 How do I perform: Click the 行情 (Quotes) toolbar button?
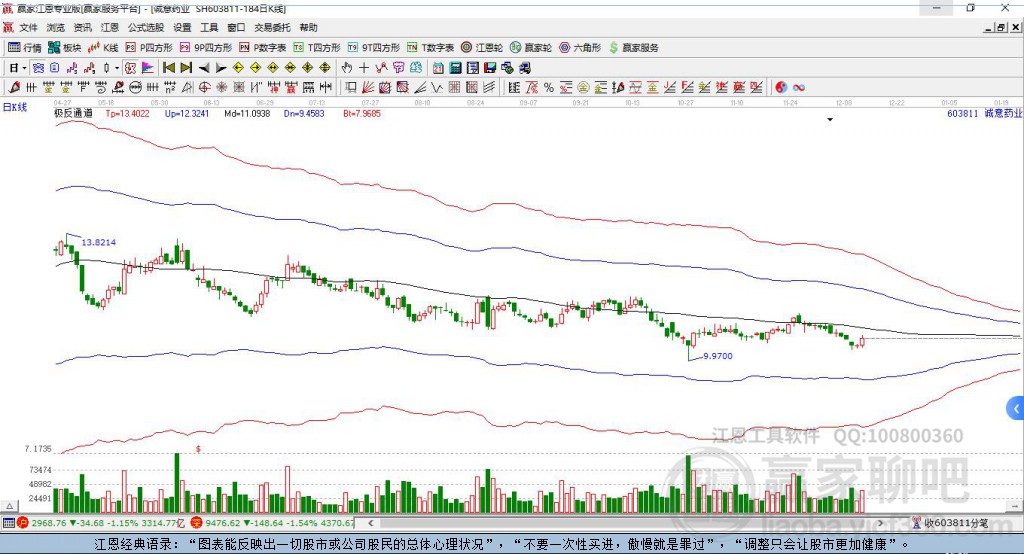click(25, 47)
